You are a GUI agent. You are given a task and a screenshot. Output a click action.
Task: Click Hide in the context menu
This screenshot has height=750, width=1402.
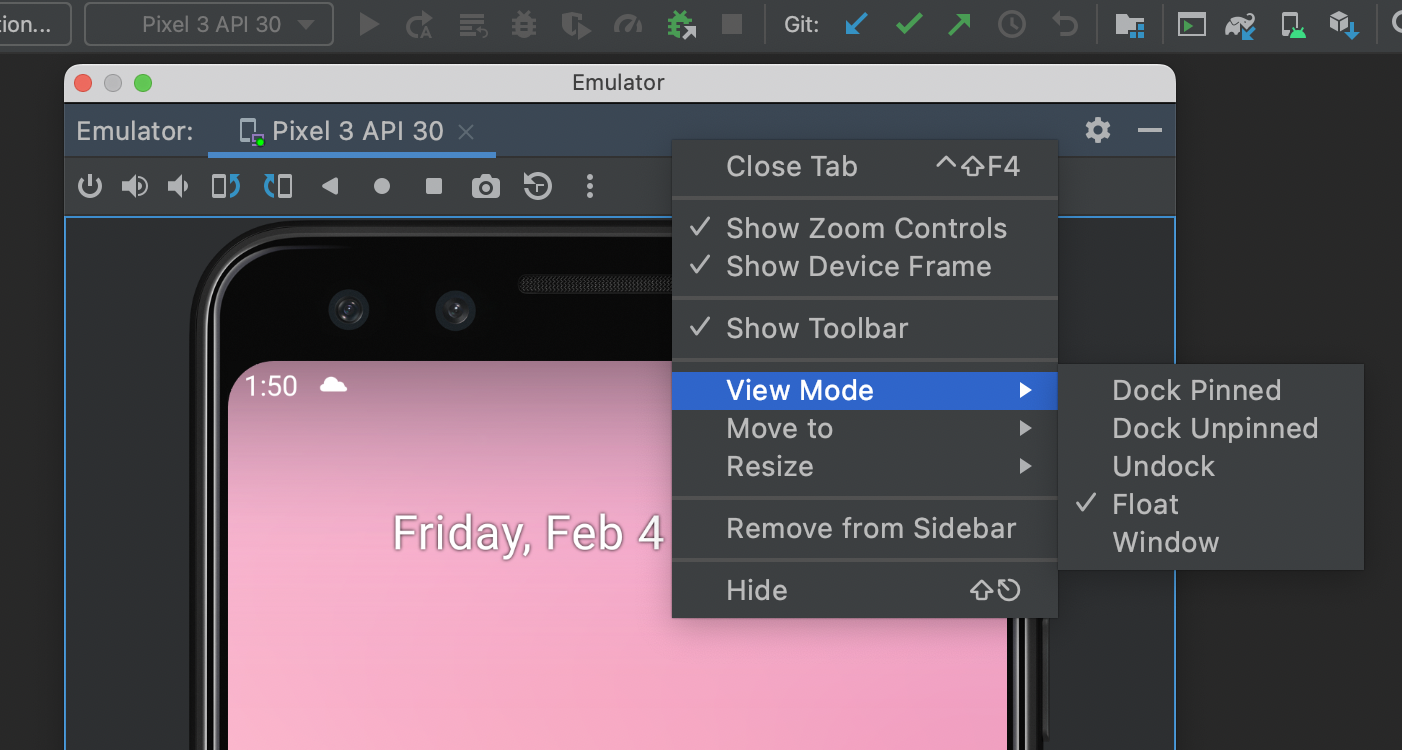865,590
